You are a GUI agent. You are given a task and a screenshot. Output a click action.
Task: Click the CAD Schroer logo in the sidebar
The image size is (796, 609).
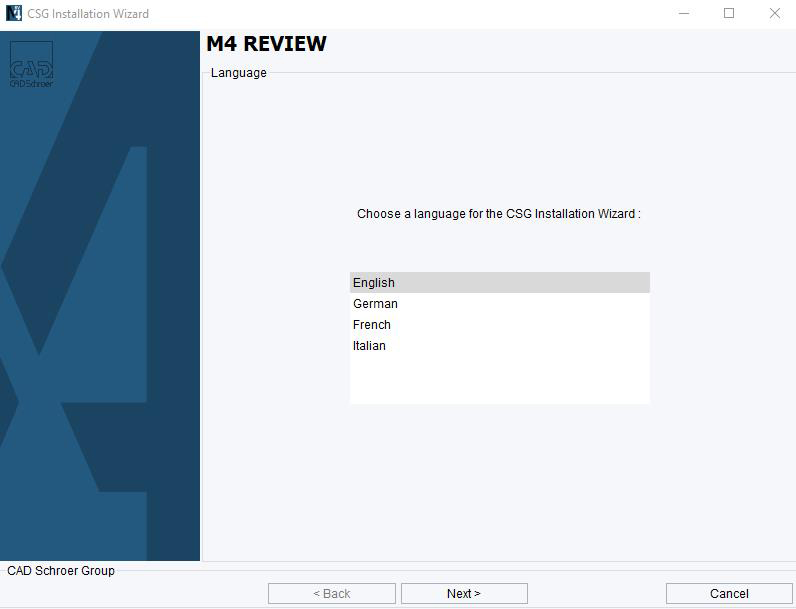[31, 64]
